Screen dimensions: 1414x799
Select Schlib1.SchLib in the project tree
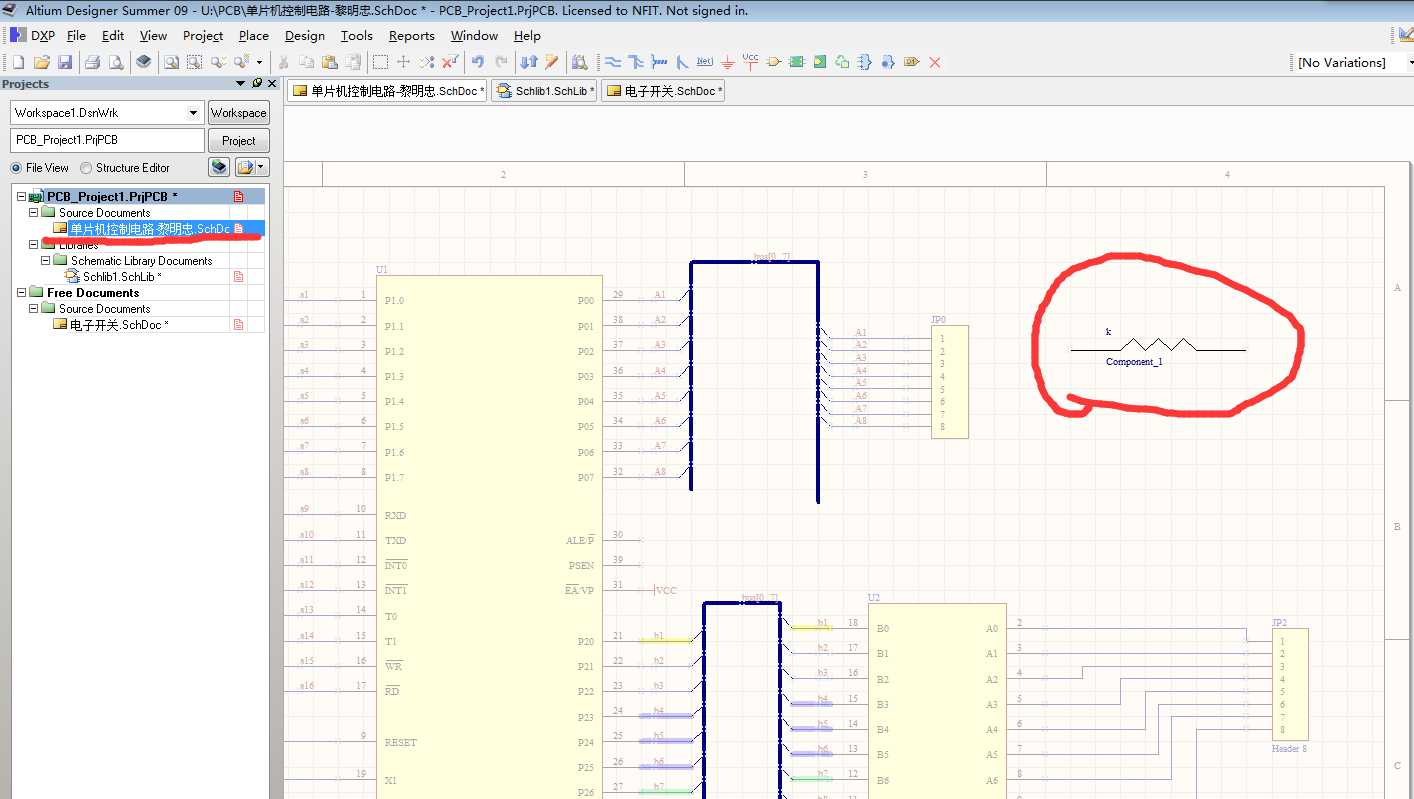click(x=121, y=277)
